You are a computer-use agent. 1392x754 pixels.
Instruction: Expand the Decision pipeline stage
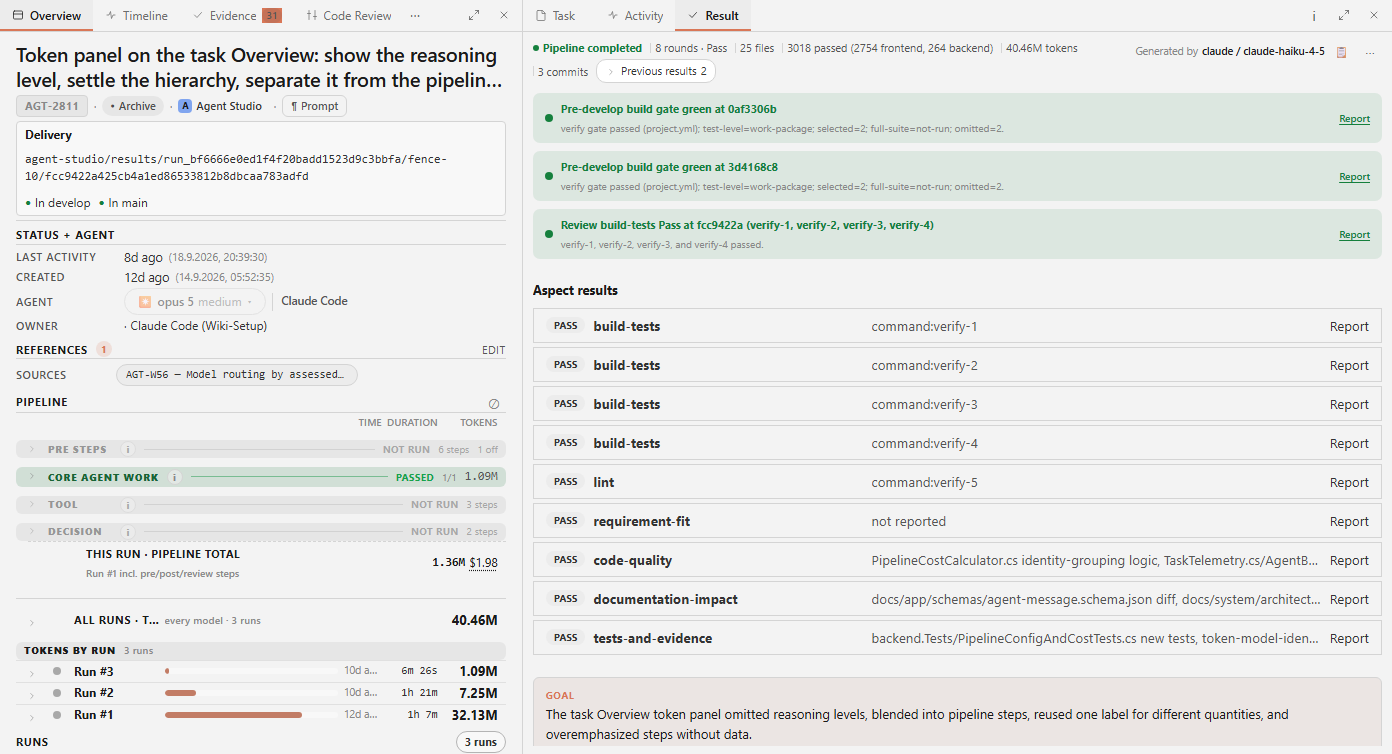coord(31,532)
